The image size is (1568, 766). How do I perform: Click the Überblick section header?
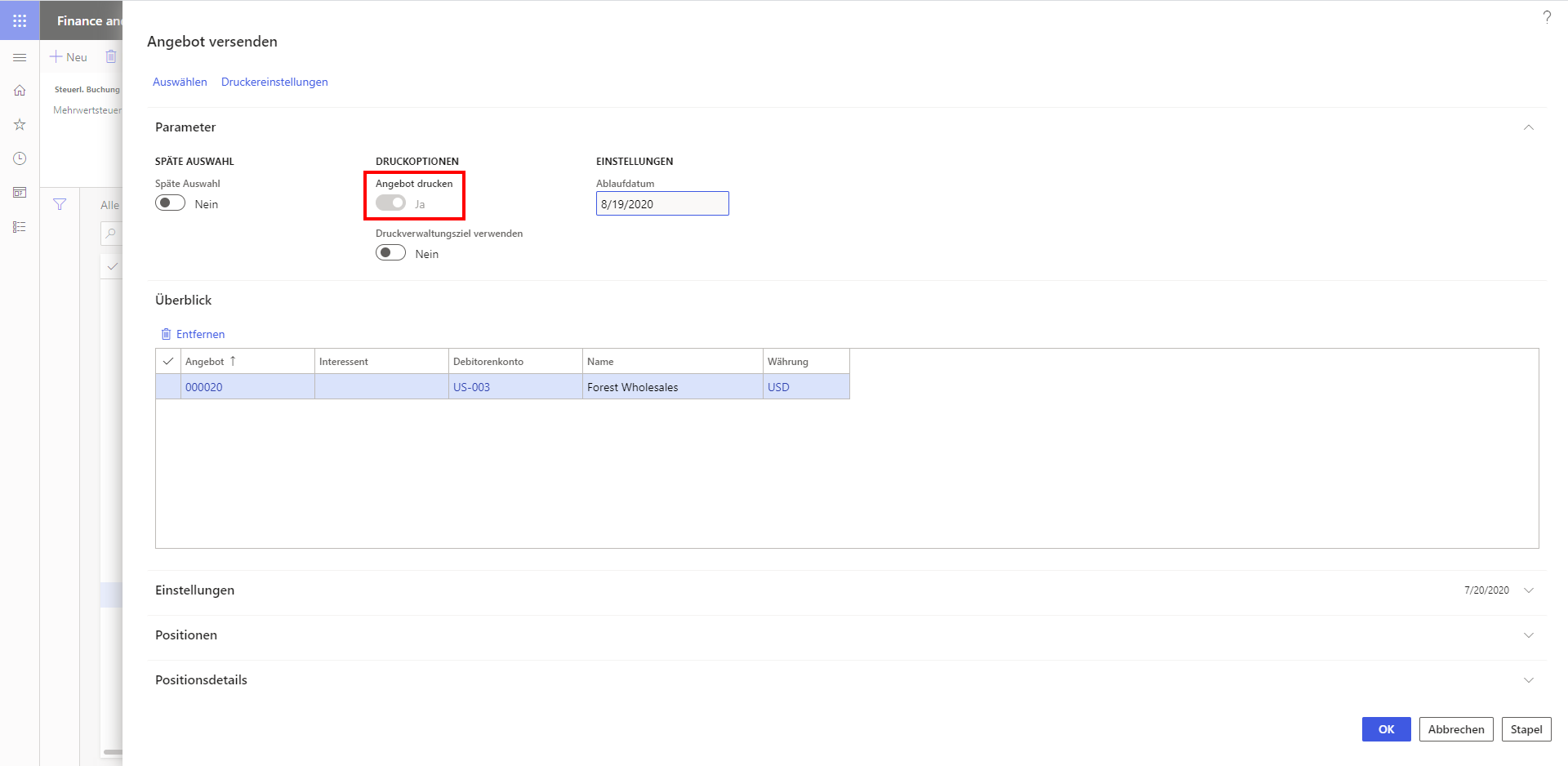point(184,300)
